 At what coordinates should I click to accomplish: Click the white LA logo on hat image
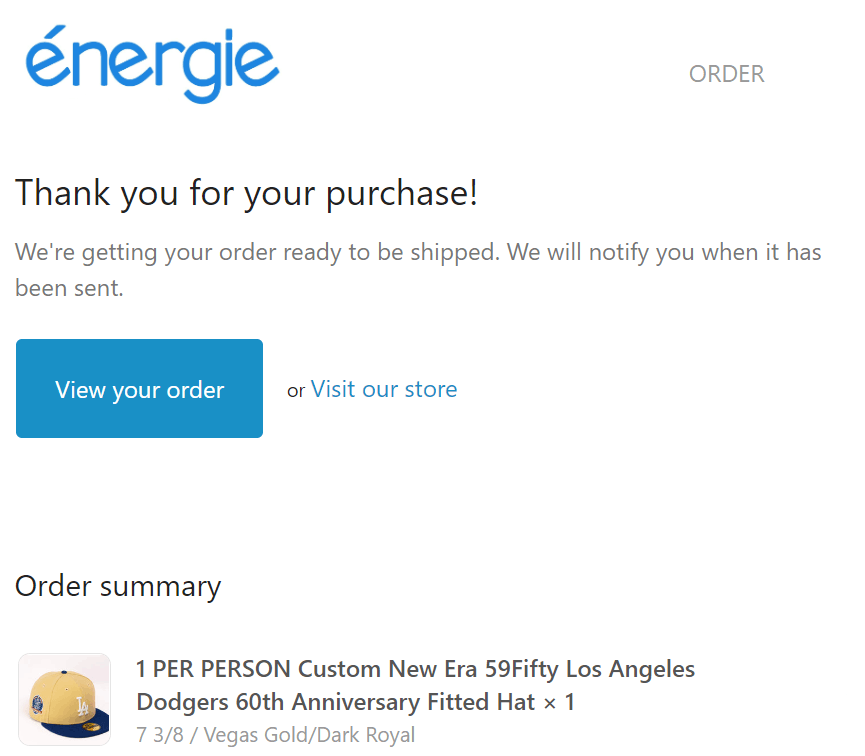click(82, 706)
